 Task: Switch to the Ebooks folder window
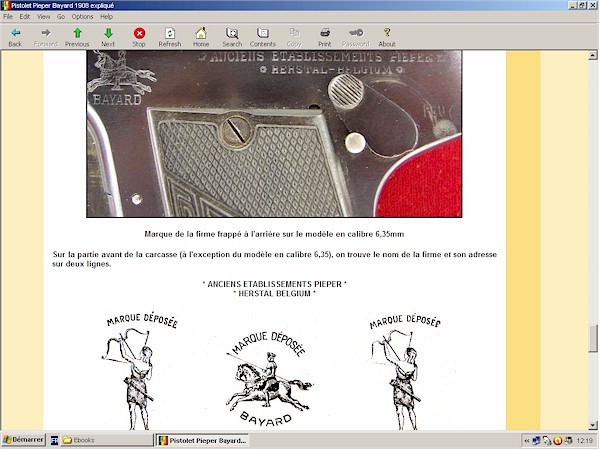point(106,440)
